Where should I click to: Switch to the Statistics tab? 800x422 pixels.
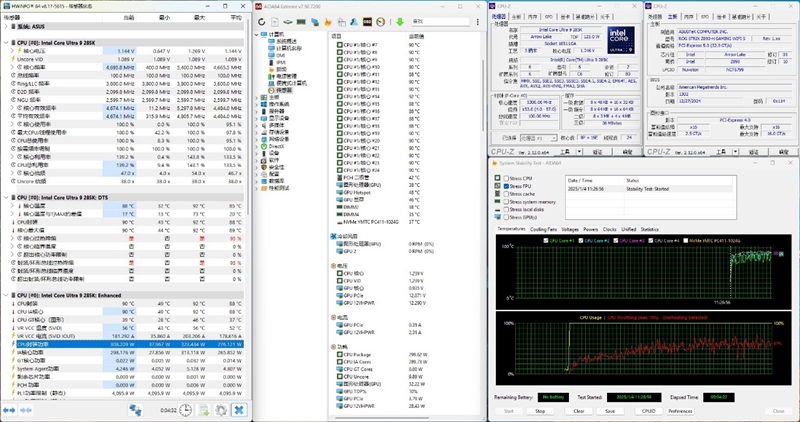(649, 230)
